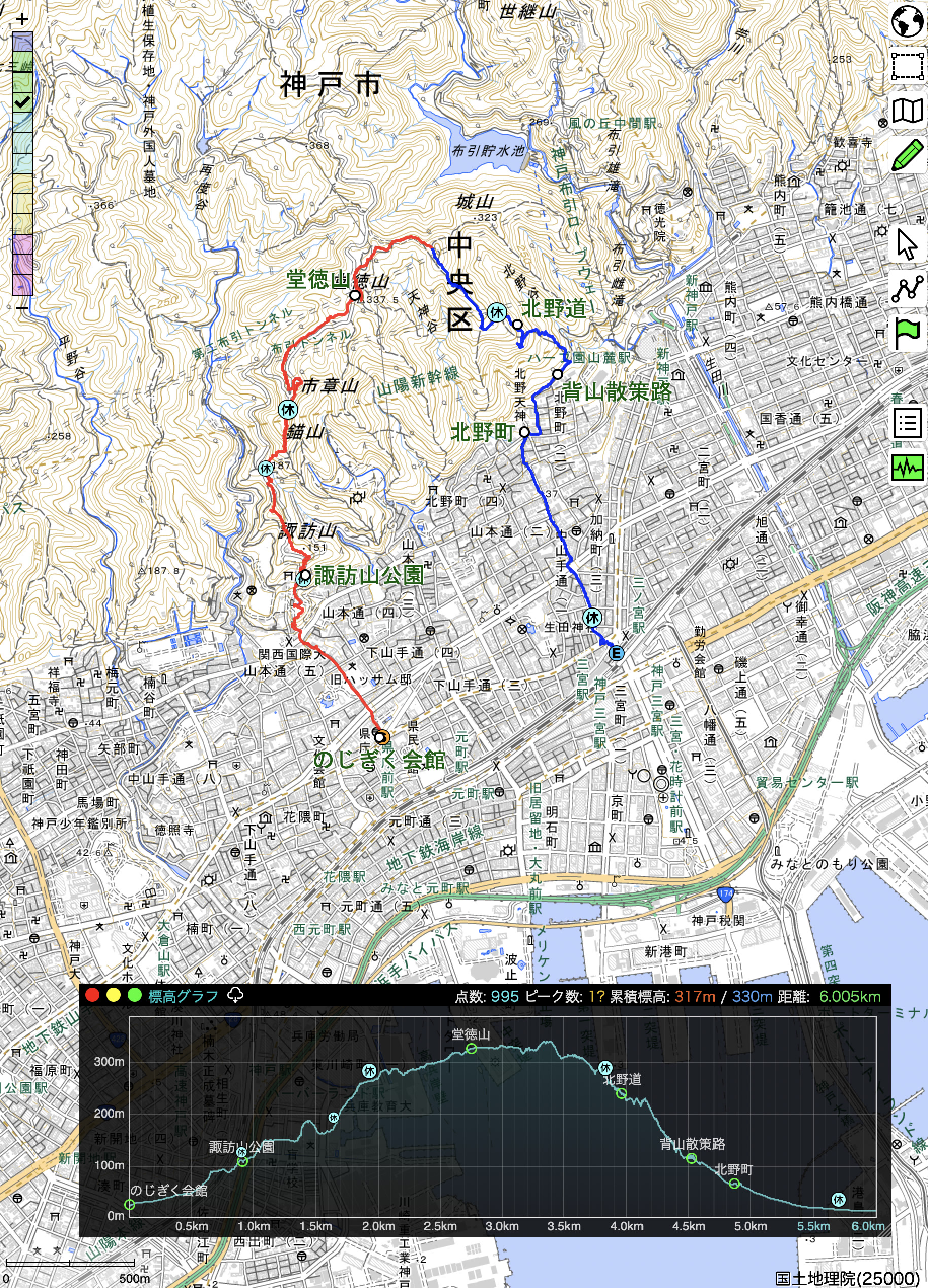
Task: Open the list panel icon
Action: point(907,423)
